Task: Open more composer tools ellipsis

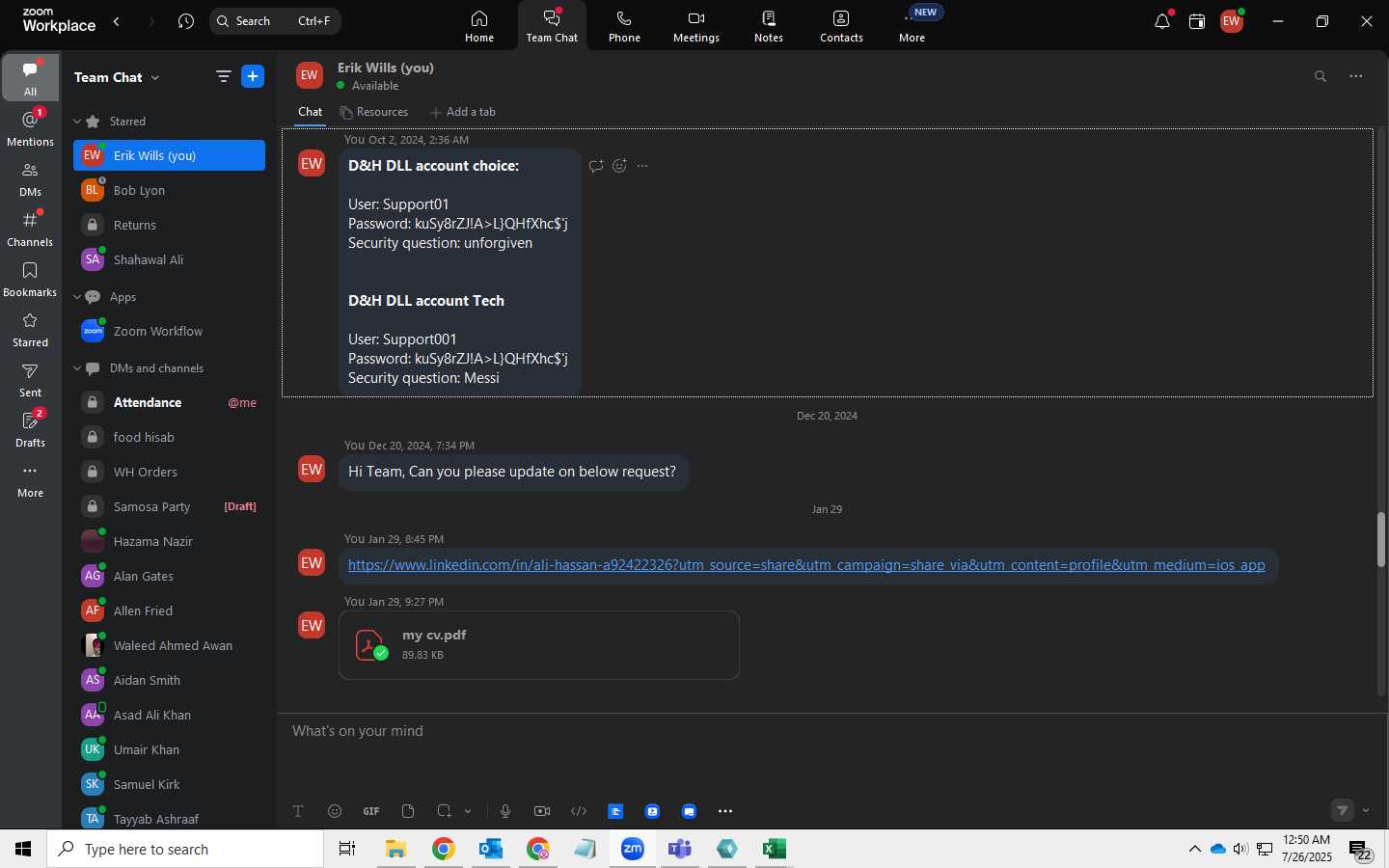Action: coord(725,811)
